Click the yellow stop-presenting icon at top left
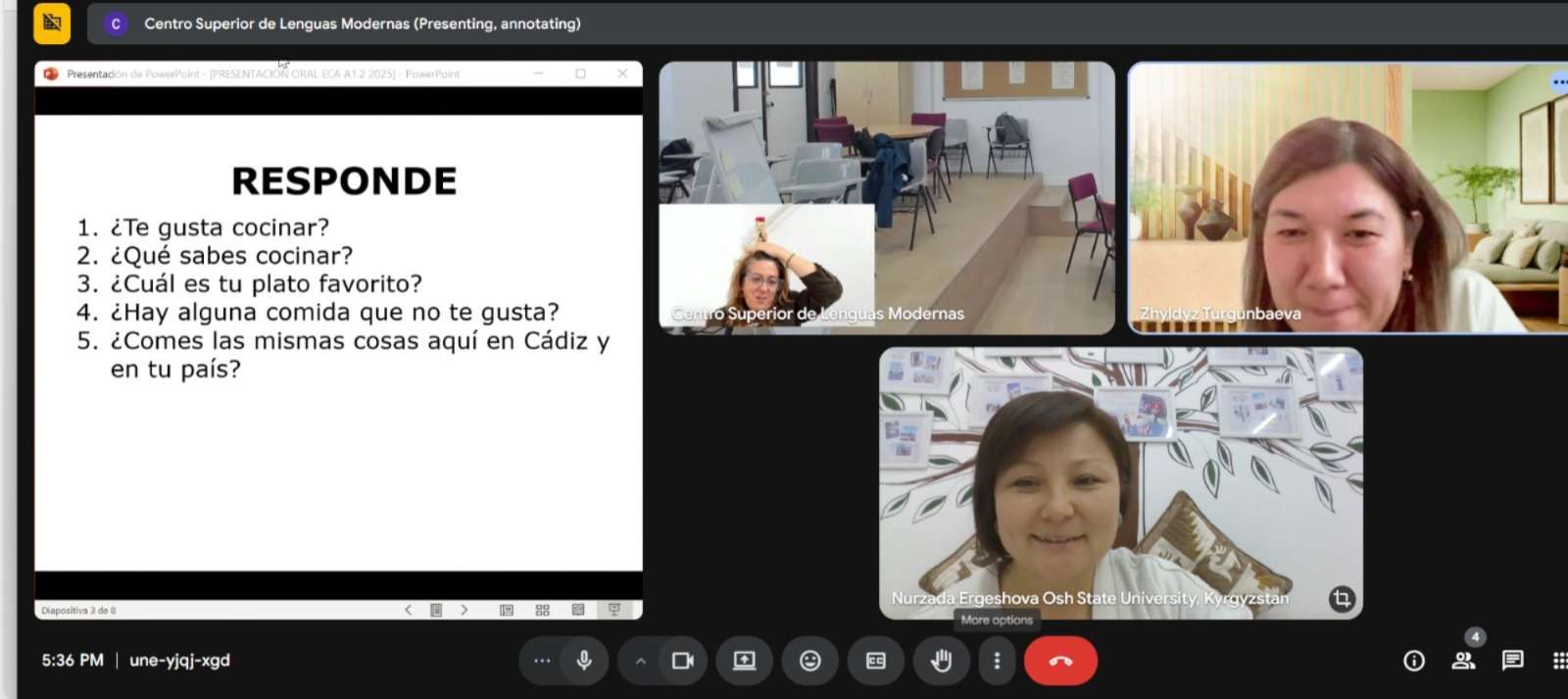1568x699 pixels. click(52, 24)
